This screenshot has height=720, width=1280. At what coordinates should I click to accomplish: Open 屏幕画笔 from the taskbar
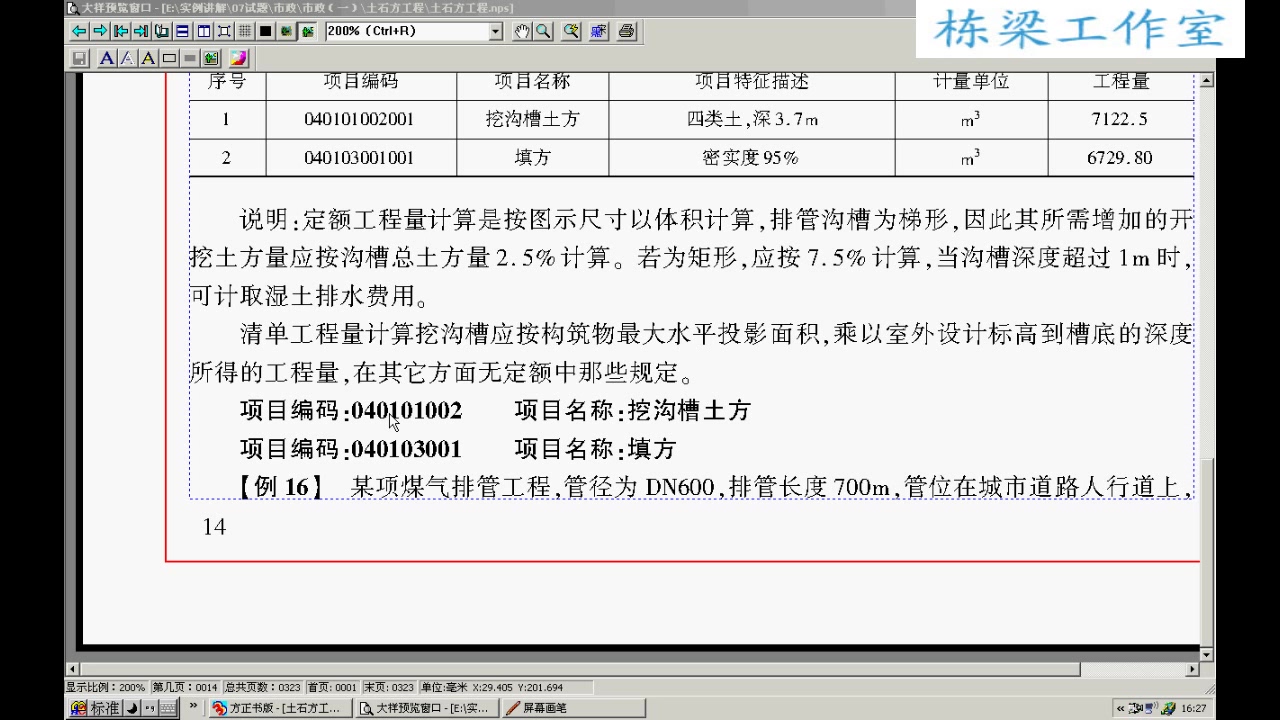click(x=573, y=708)
